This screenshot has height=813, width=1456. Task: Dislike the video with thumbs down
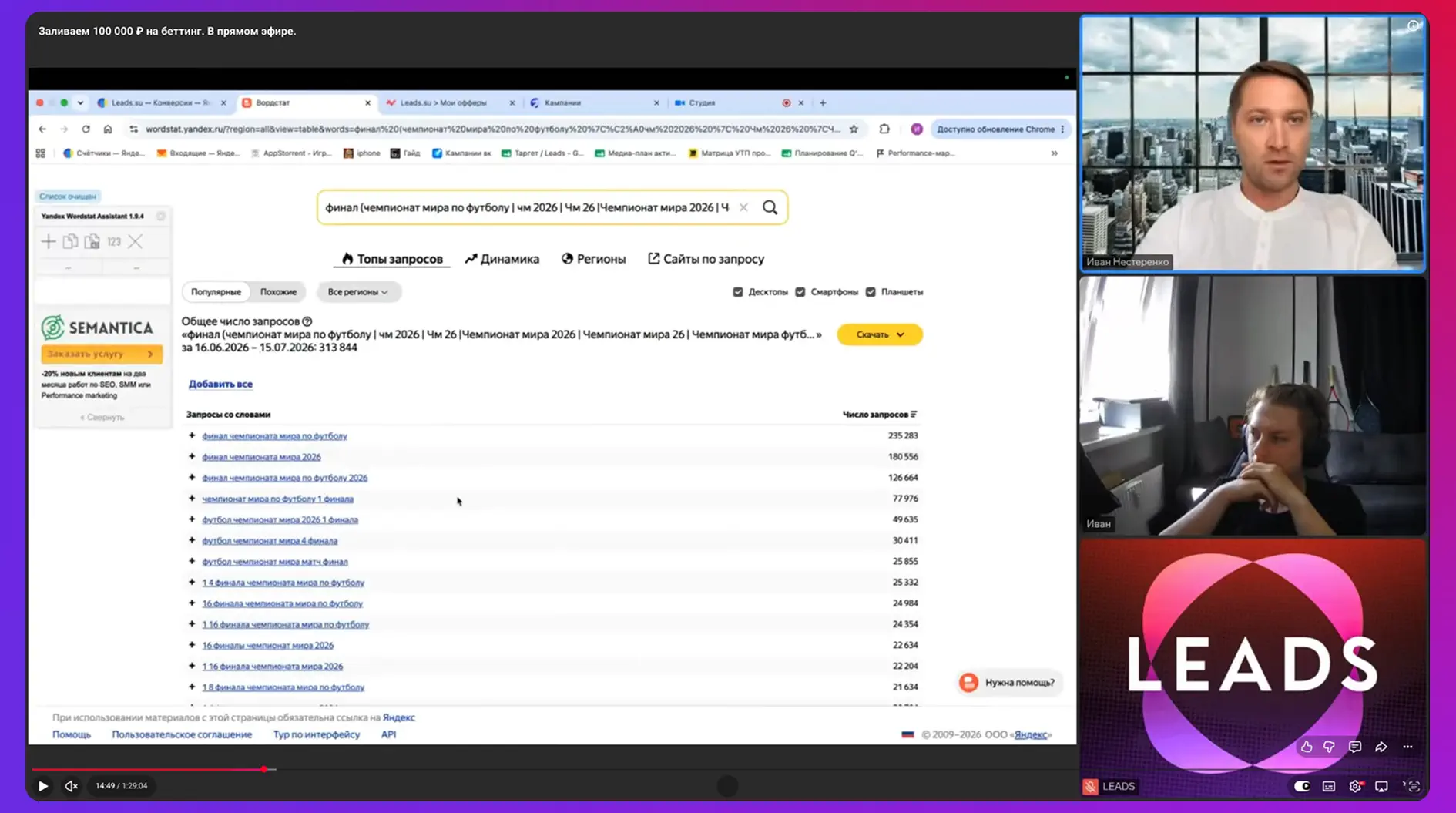pyautogui.click(x=1329, y=747)
